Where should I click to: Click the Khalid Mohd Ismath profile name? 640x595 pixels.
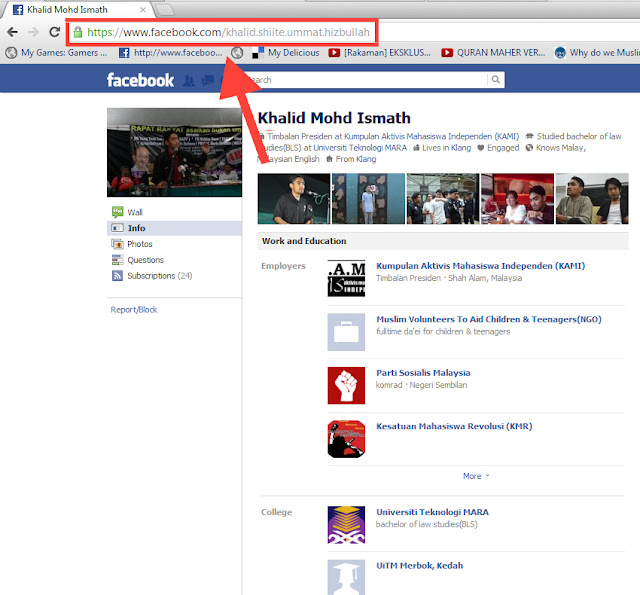tap(334, 118)
